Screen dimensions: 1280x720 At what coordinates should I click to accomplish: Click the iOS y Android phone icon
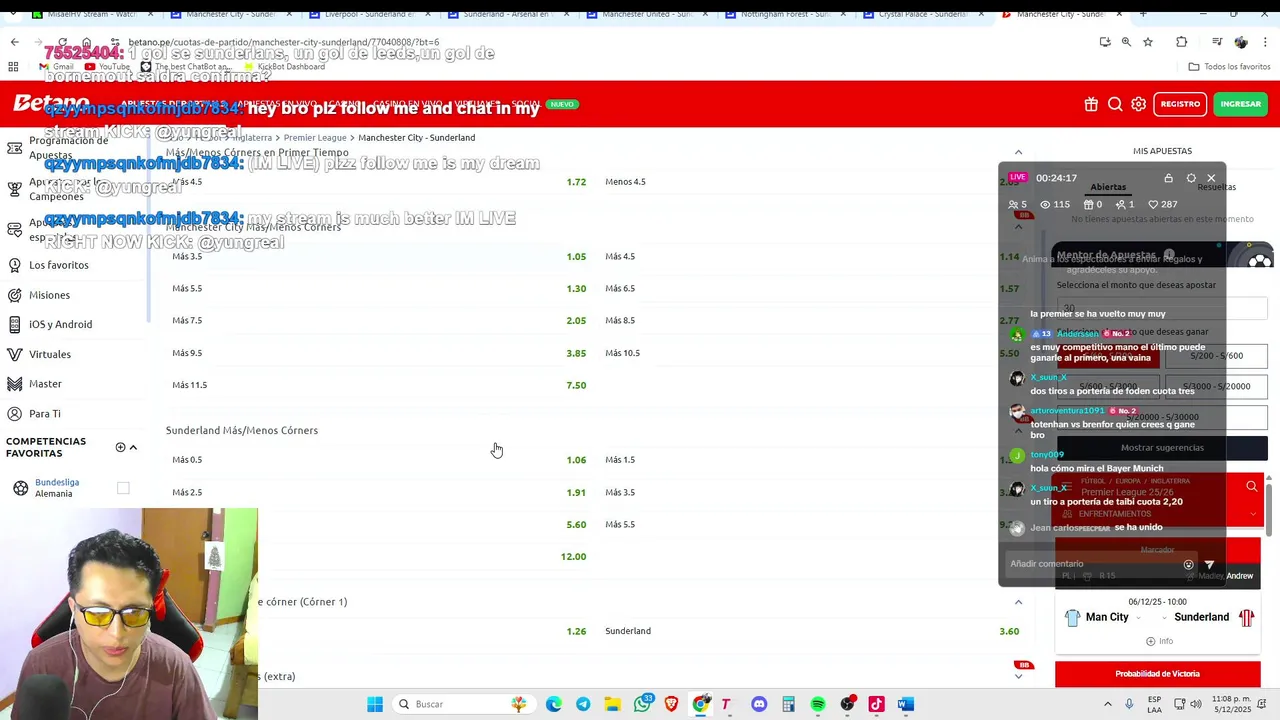point(14,324)
